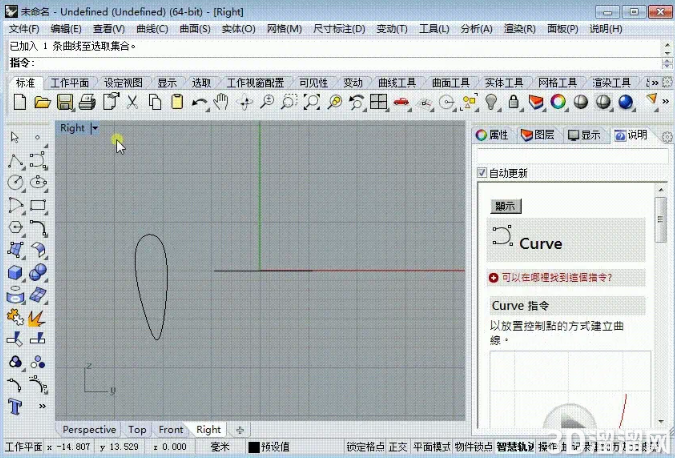Click the padlock Lock objects icon

tap(513, 102)
